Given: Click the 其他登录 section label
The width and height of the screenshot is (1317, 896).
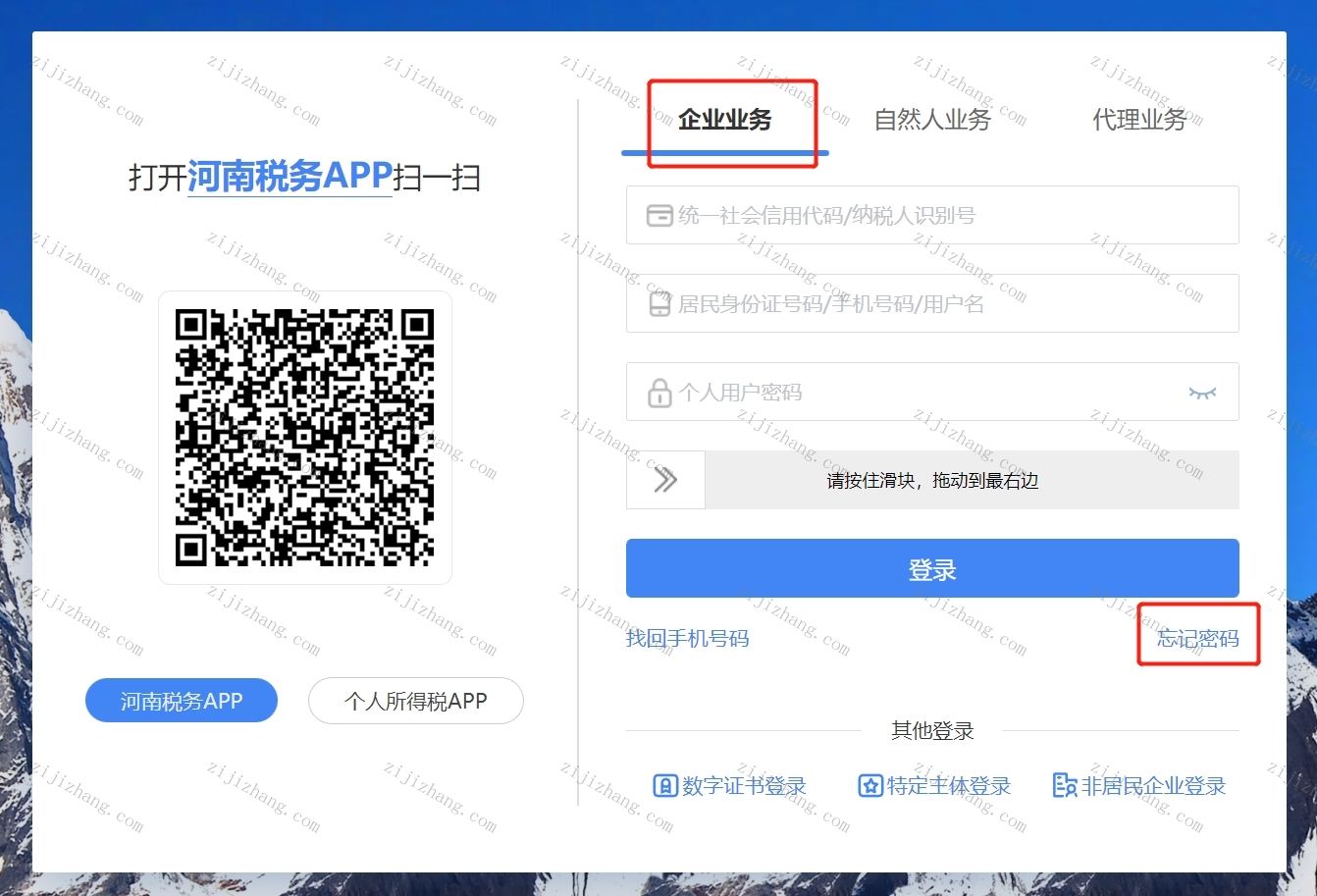Looking at the screenshot, I should coord(932,731).
